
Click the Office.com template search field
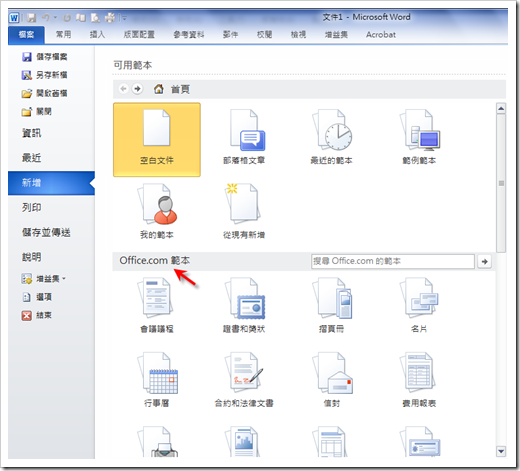pyautogui.click(x=393, y=261)
